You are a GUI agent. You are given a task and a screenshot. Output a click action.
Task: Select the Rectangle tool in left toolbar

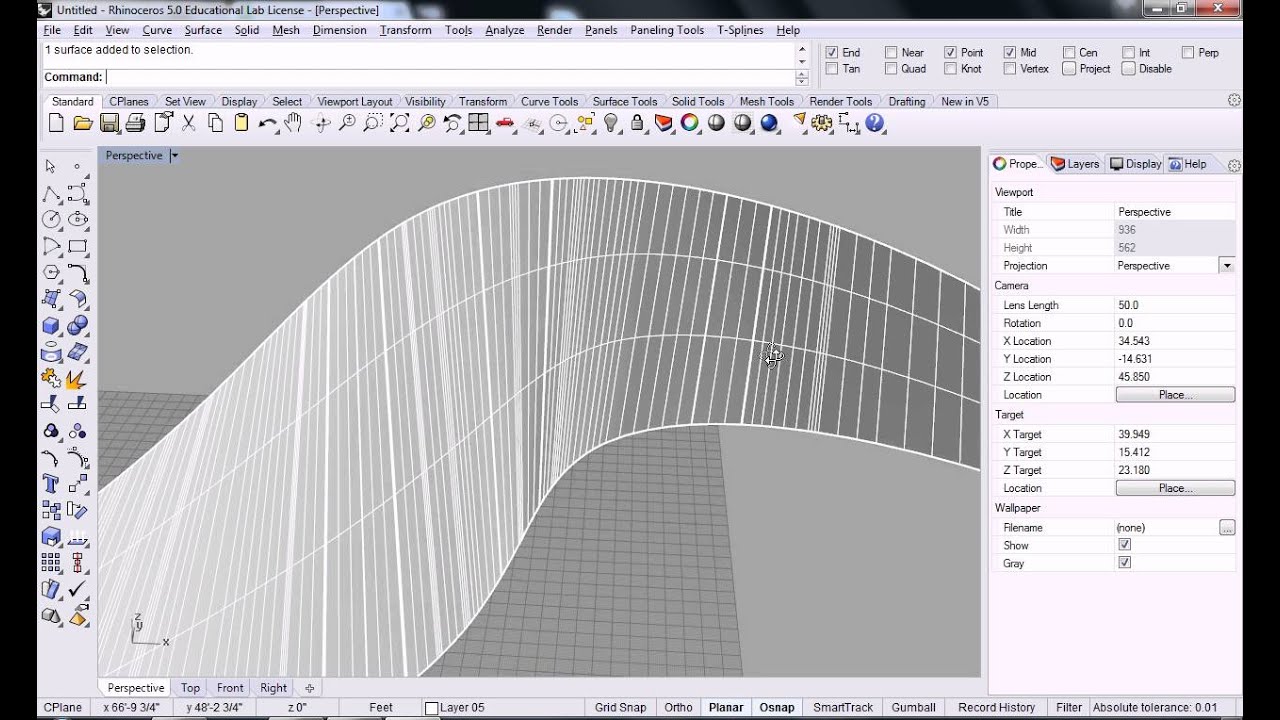pos(78,246)
